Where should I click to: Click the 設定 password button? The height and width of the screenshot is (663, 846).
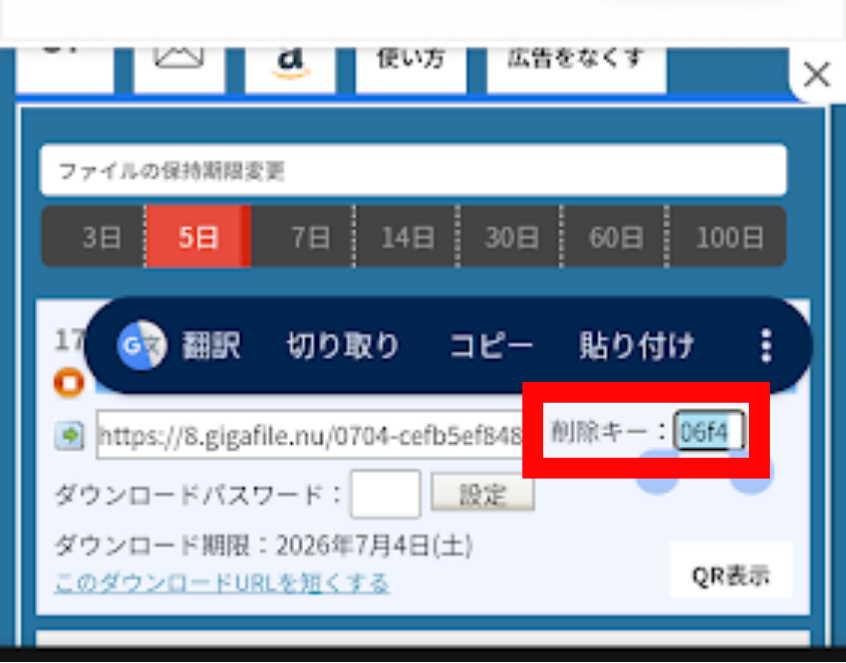tap(482, 493)
